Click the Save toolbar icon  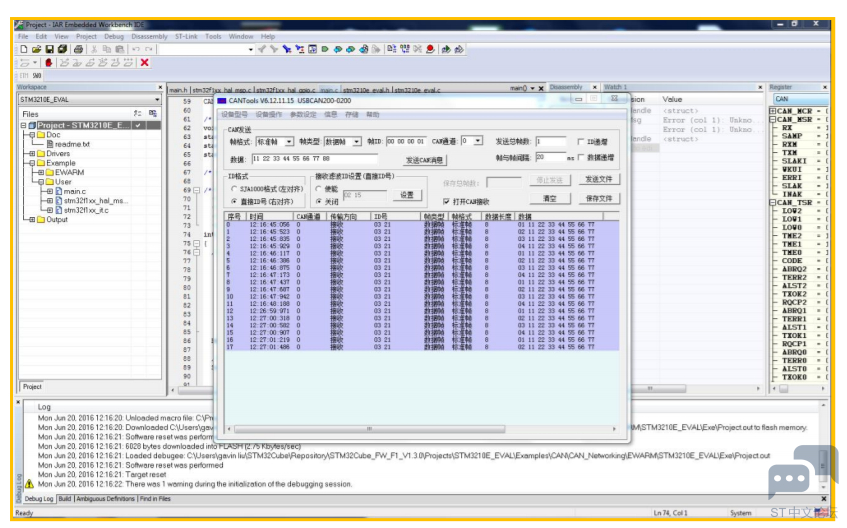pyautogui.click(x=49, y=49)
